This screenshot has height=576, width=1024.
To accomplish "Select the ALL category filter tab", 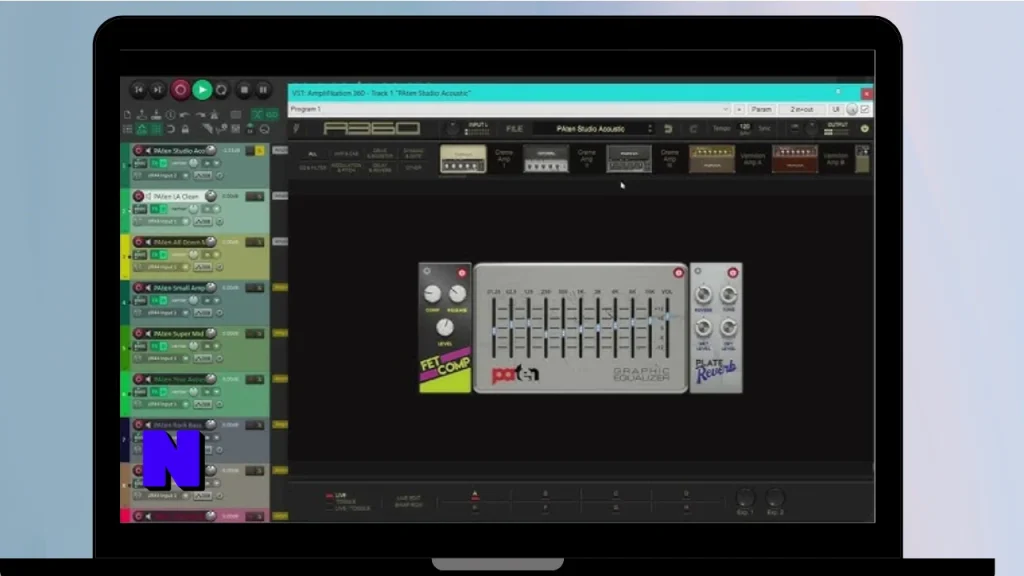I will click(313, 154).
